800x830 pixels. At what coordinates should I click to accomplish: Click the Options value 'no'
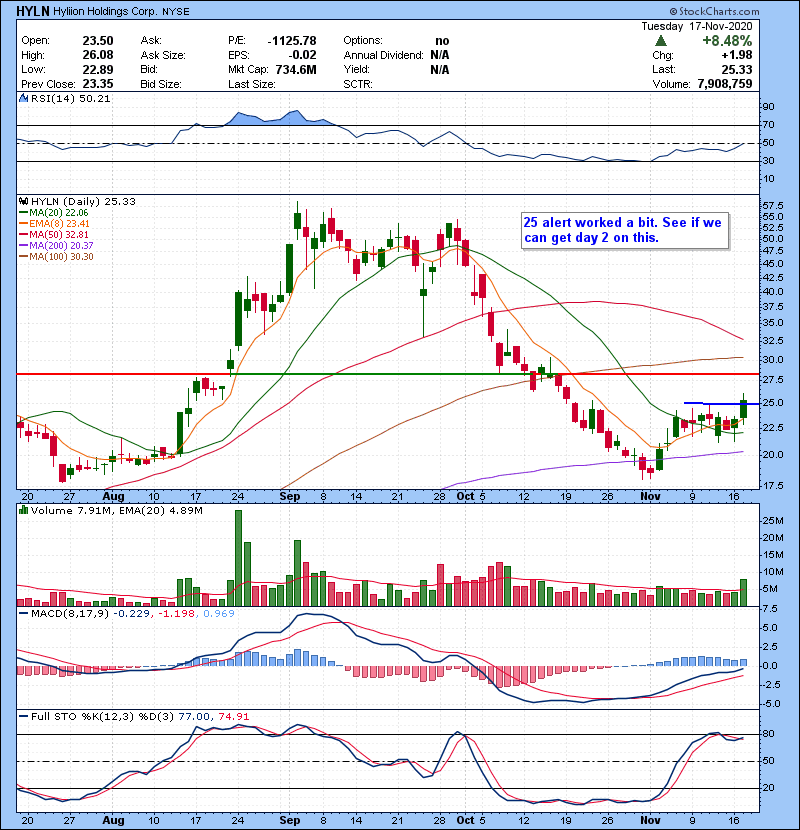pos(442,41)
